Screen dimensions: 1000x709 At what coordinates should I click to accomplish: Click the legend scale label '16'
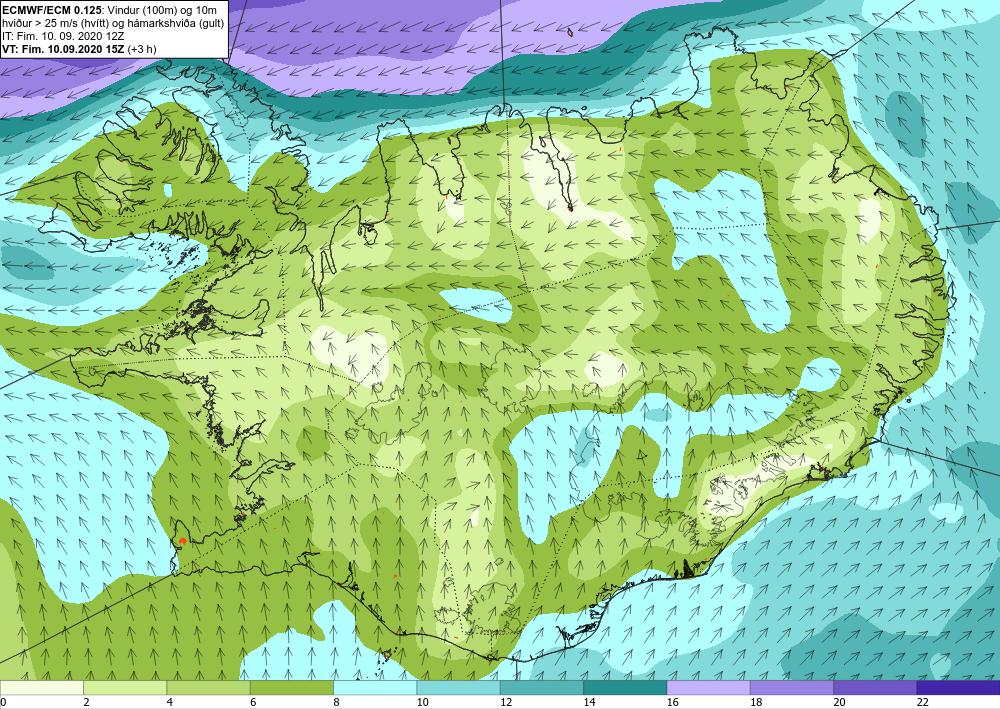[x=672, y=702]
